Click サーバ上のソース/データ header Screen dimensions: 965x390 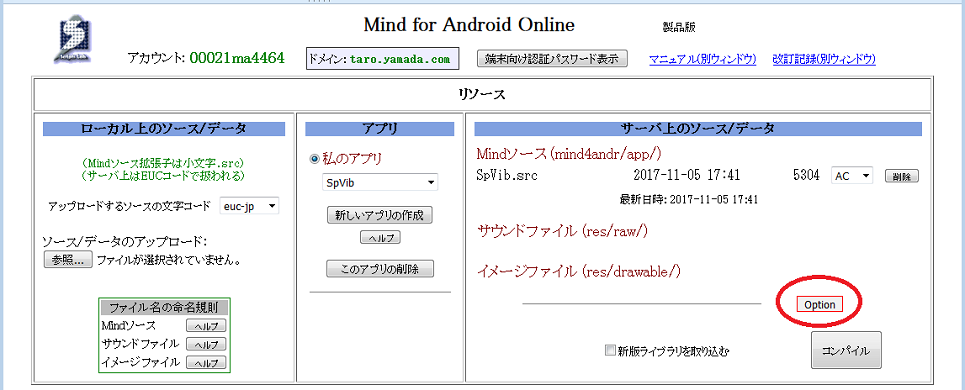coord(699,129)
